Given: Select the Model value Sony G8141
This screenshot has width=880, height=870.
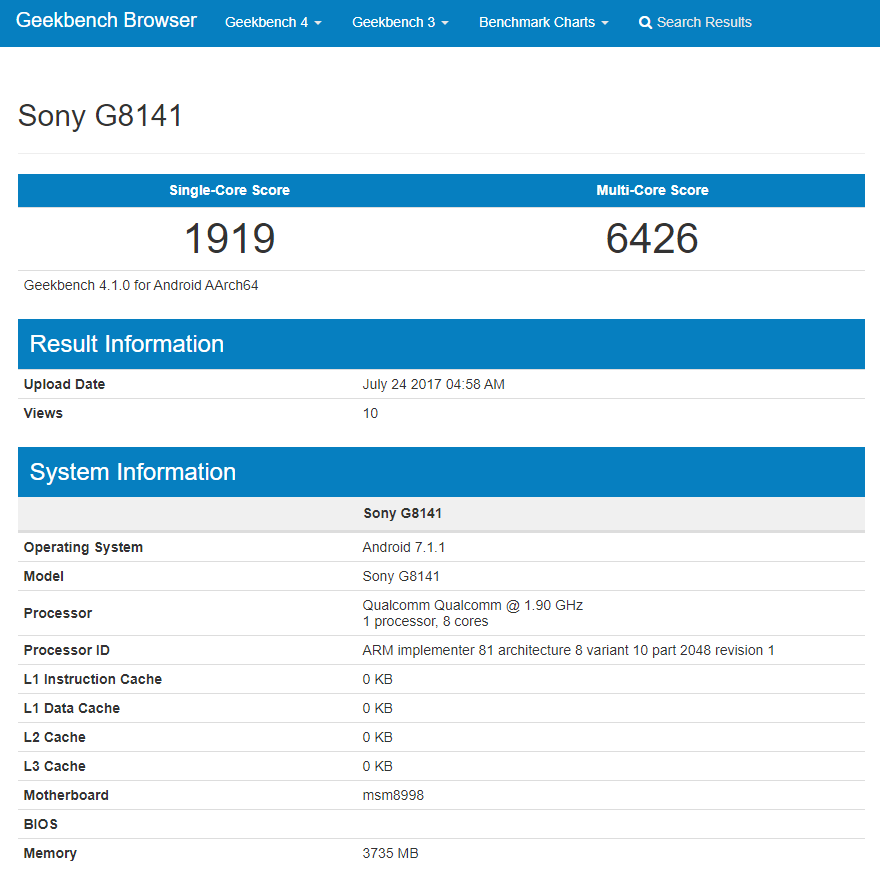Looking at the screenshot, I should pos(401,576).
